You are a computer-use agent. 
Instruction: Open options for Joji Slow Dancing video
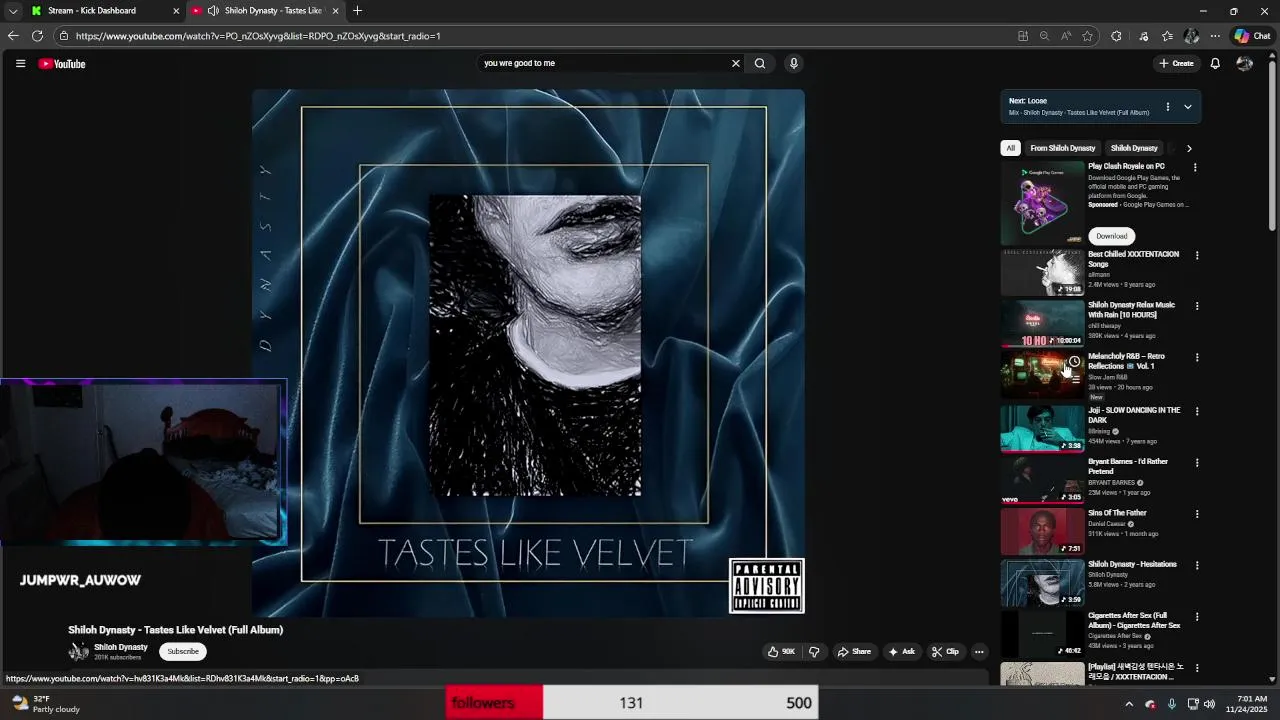point(1196,411)
